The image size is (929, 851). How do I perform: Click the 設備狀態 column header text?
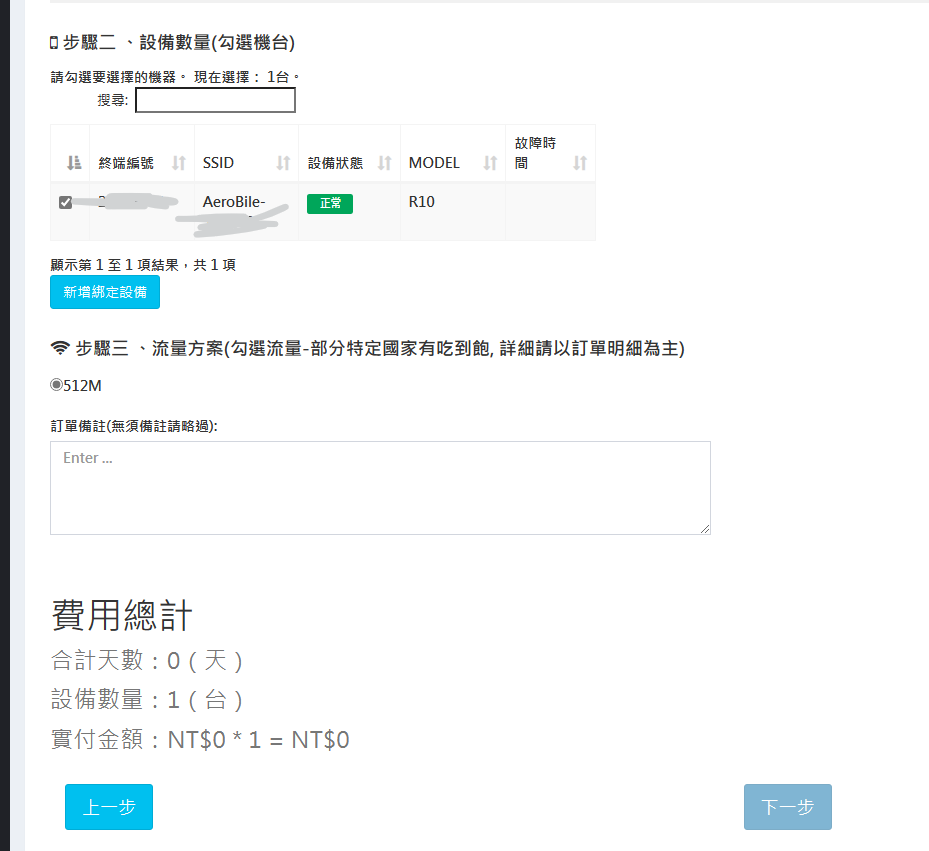tap(335, 163)
